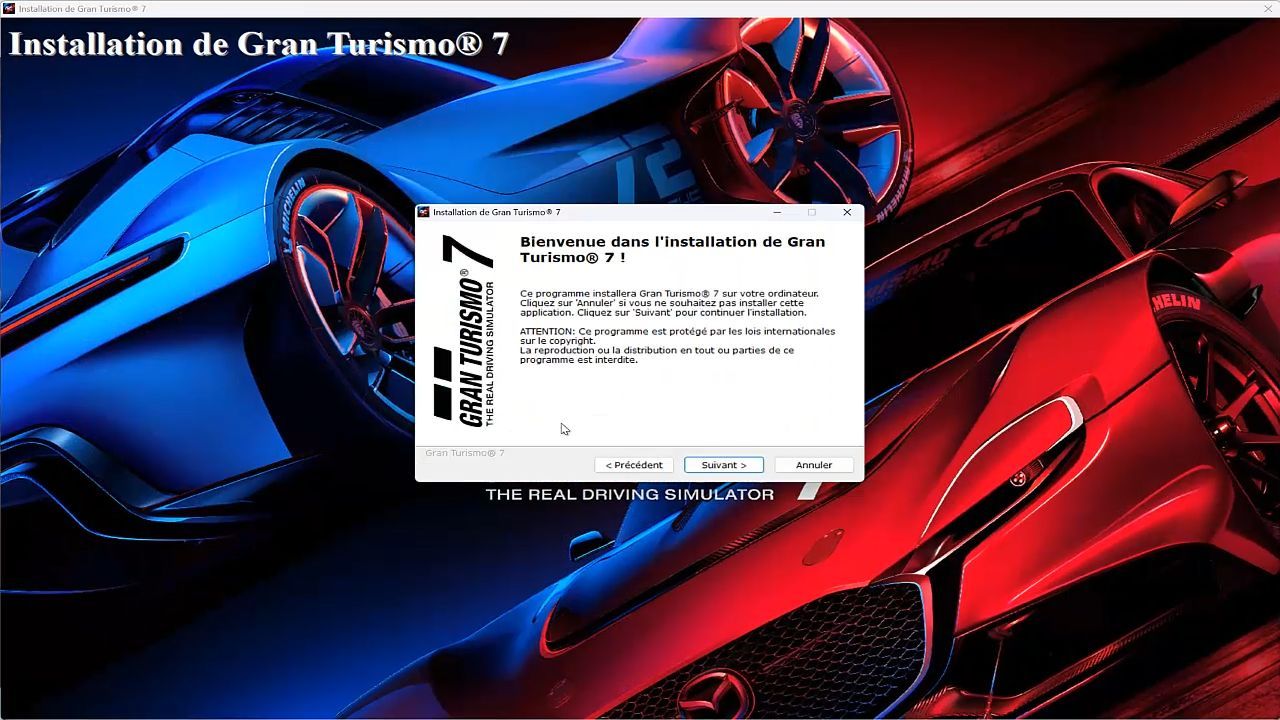Click the Suivant button to continue
1280x720 pixels.
[x=724, y=465]
